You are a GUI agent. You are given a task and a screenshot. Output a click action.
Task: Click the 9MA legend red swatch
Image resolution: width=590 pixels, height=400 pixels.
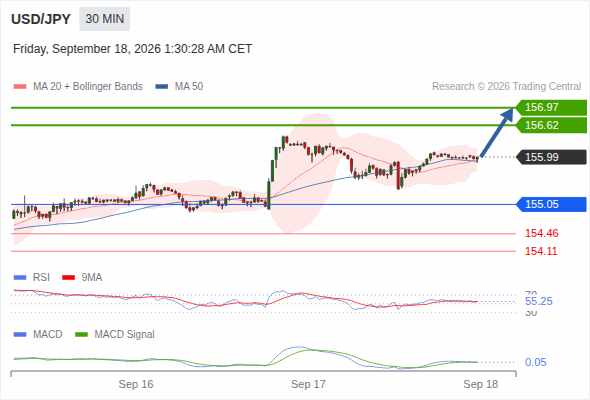click(x=68, y=278)
